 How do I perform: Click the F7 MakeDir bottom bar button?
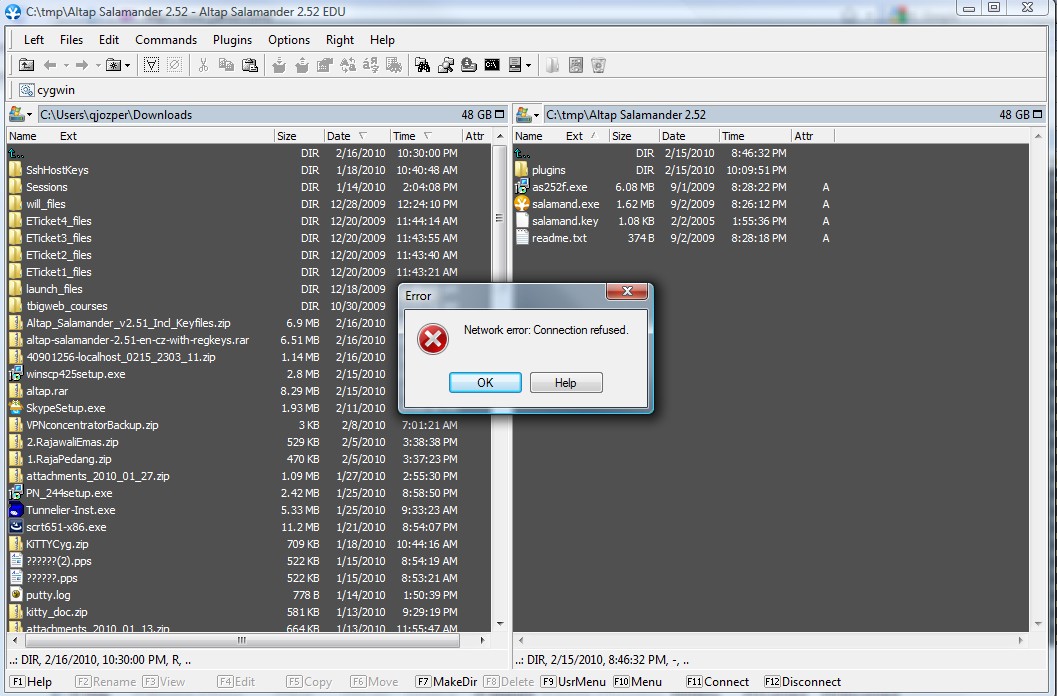446,682
